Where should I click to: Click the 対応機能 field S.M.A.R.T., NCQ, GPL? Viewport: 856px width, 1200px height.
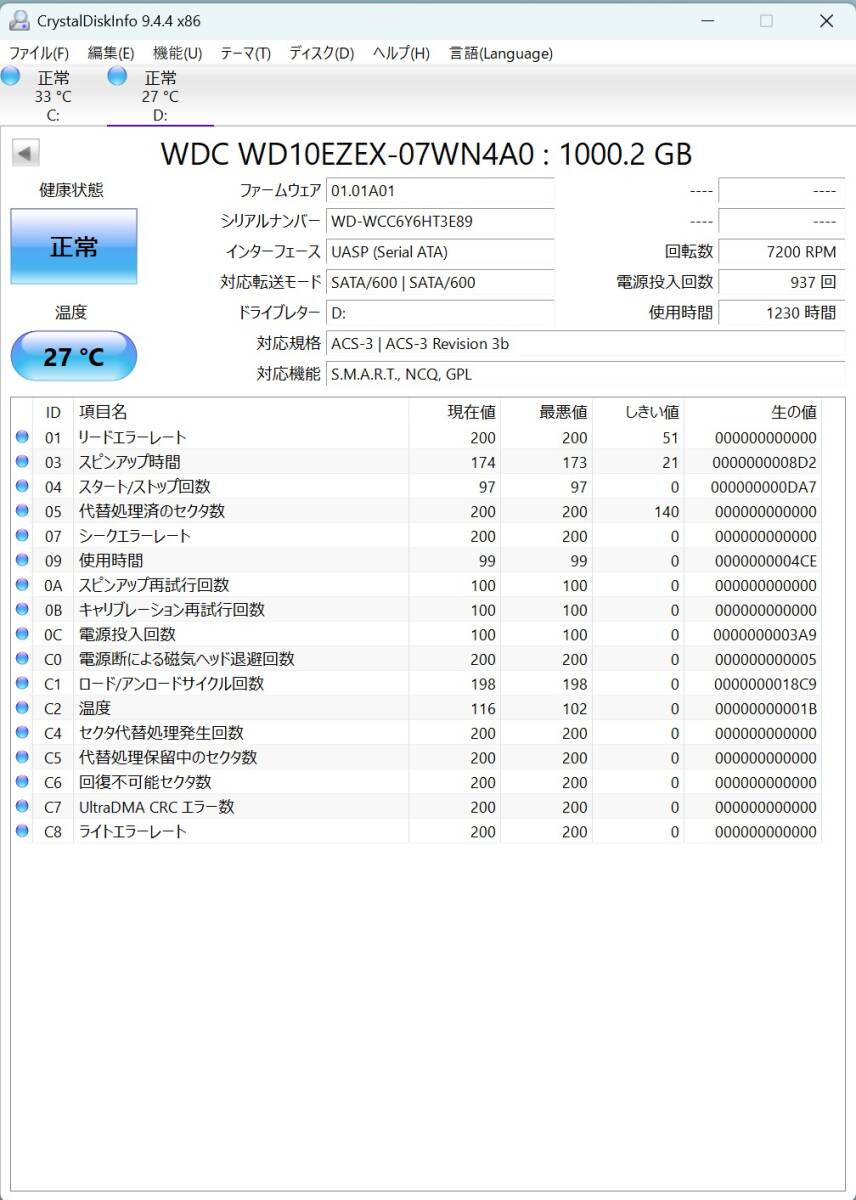click(585, 374)
